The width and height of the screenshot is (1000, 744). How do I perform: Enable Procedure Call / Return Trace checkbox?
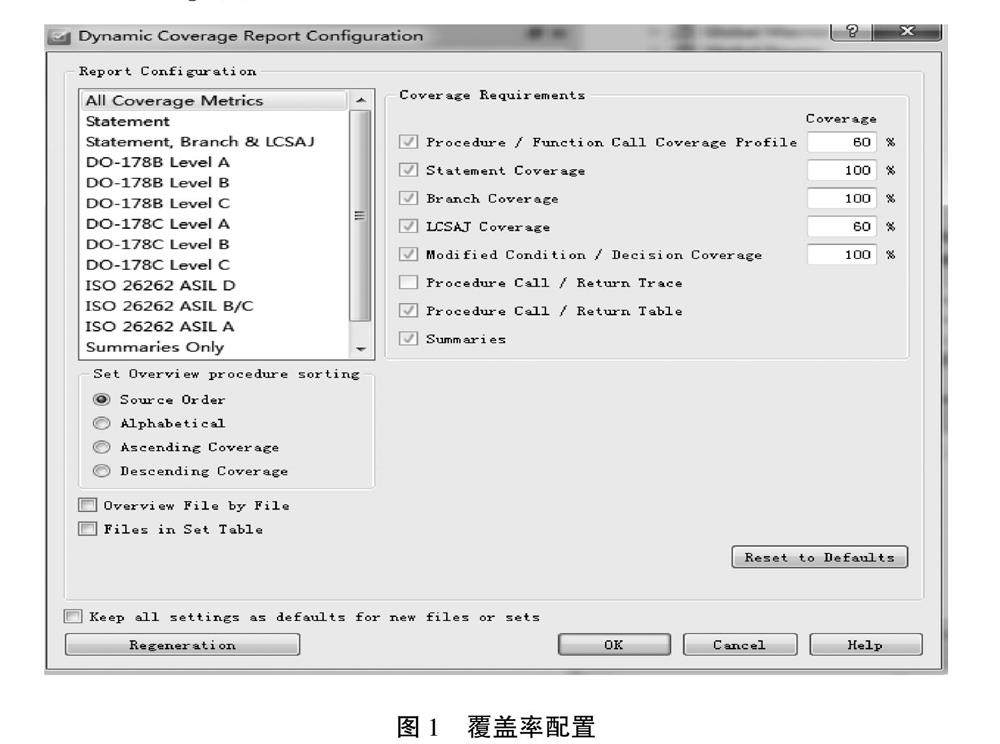pyautogui.click(x=408, y=283)
